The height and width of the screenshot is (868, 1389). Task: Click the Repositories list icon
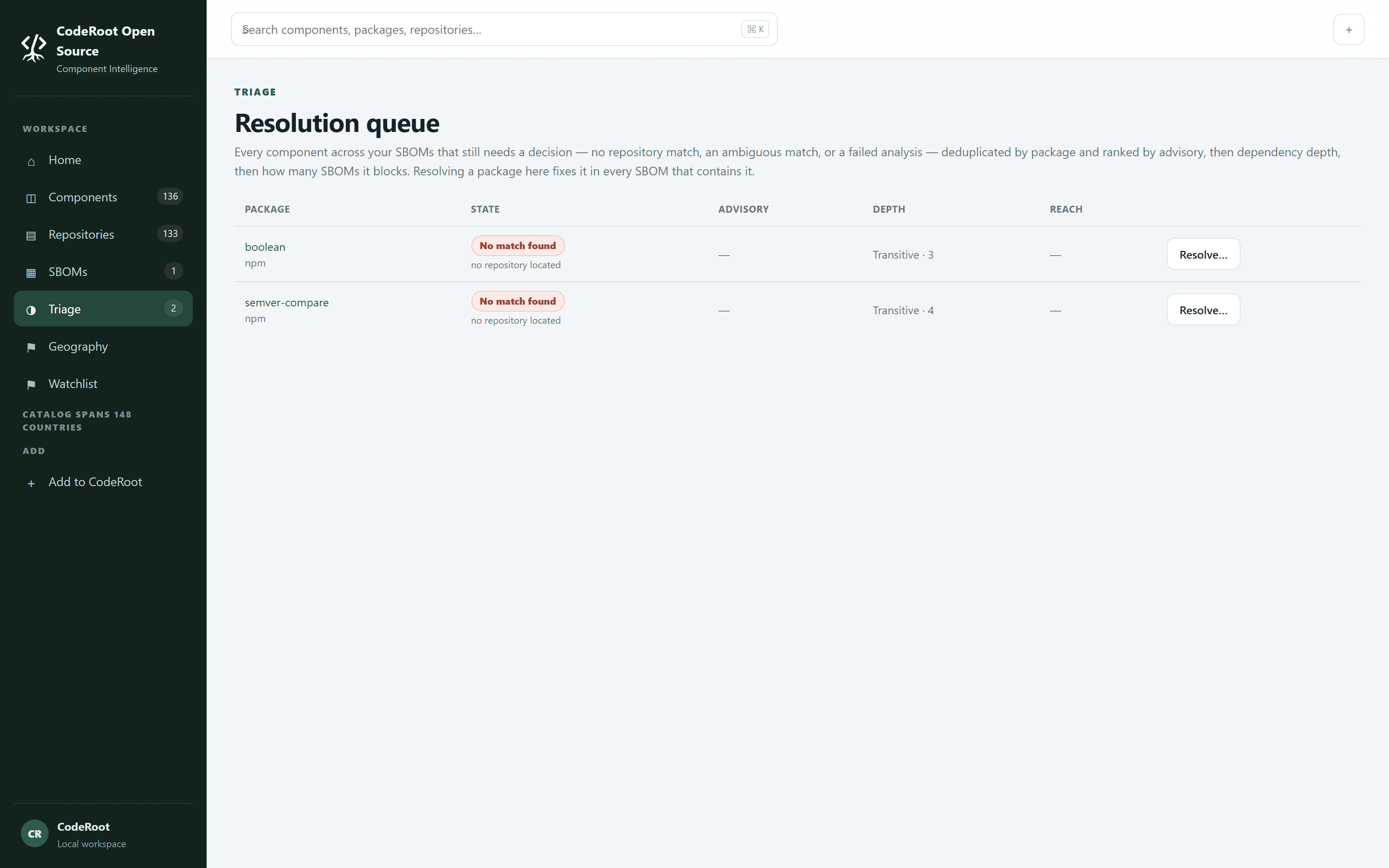click(31, 236)
